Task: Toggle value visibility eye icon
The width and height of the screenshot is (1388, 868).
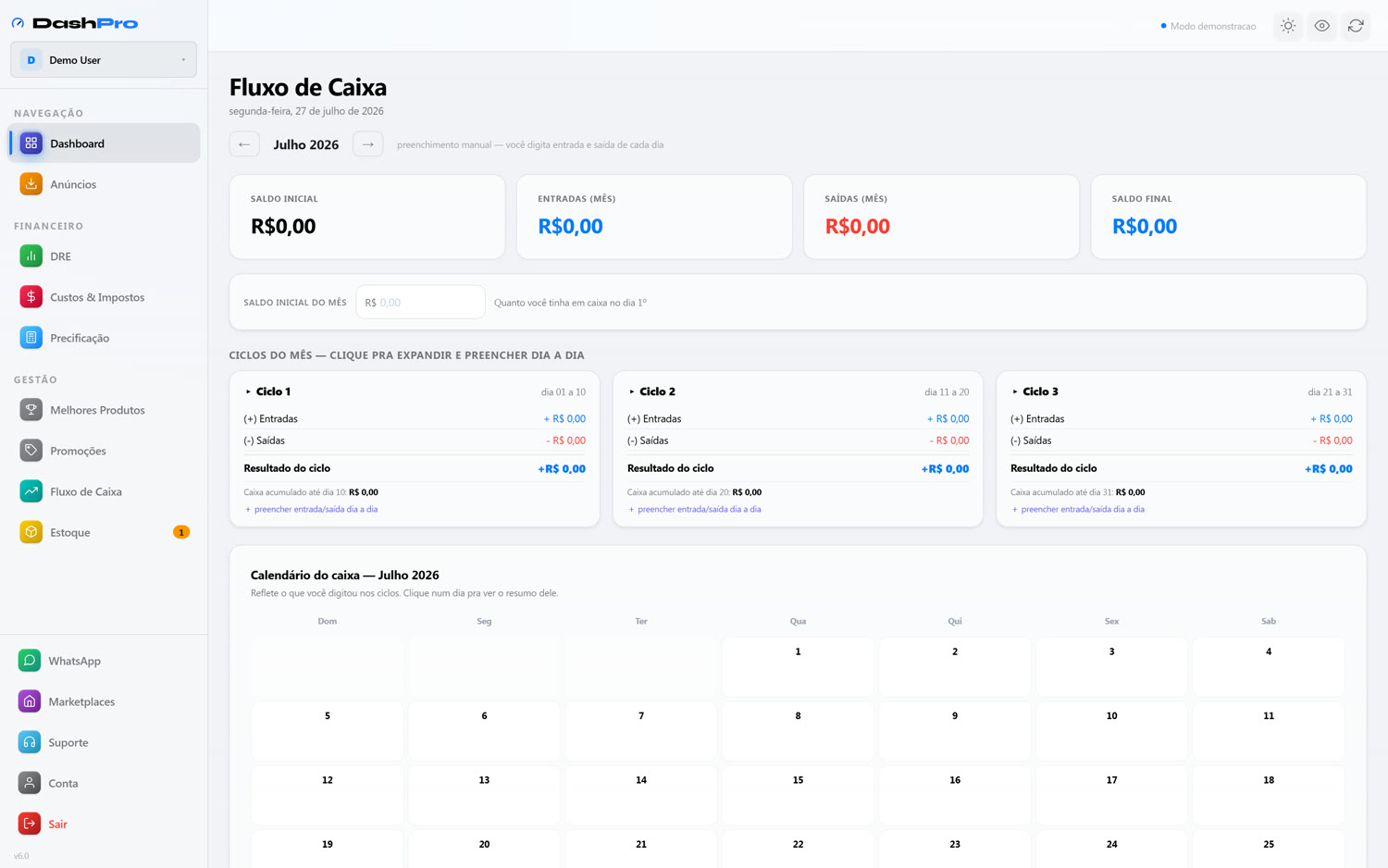Action: coord(1322,26)
